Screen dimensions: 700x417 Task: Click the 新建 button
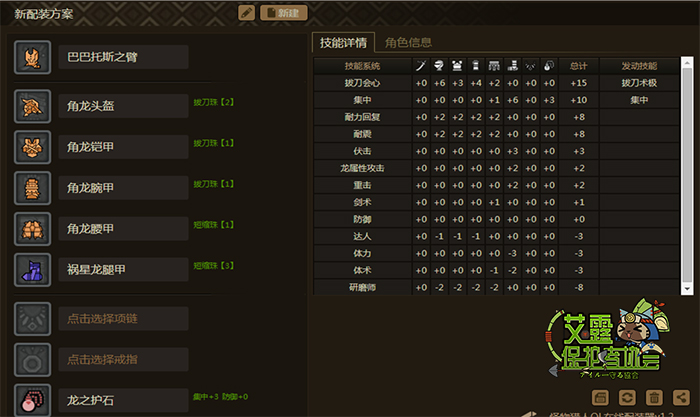pyautogui.click(x=283, y=13)
